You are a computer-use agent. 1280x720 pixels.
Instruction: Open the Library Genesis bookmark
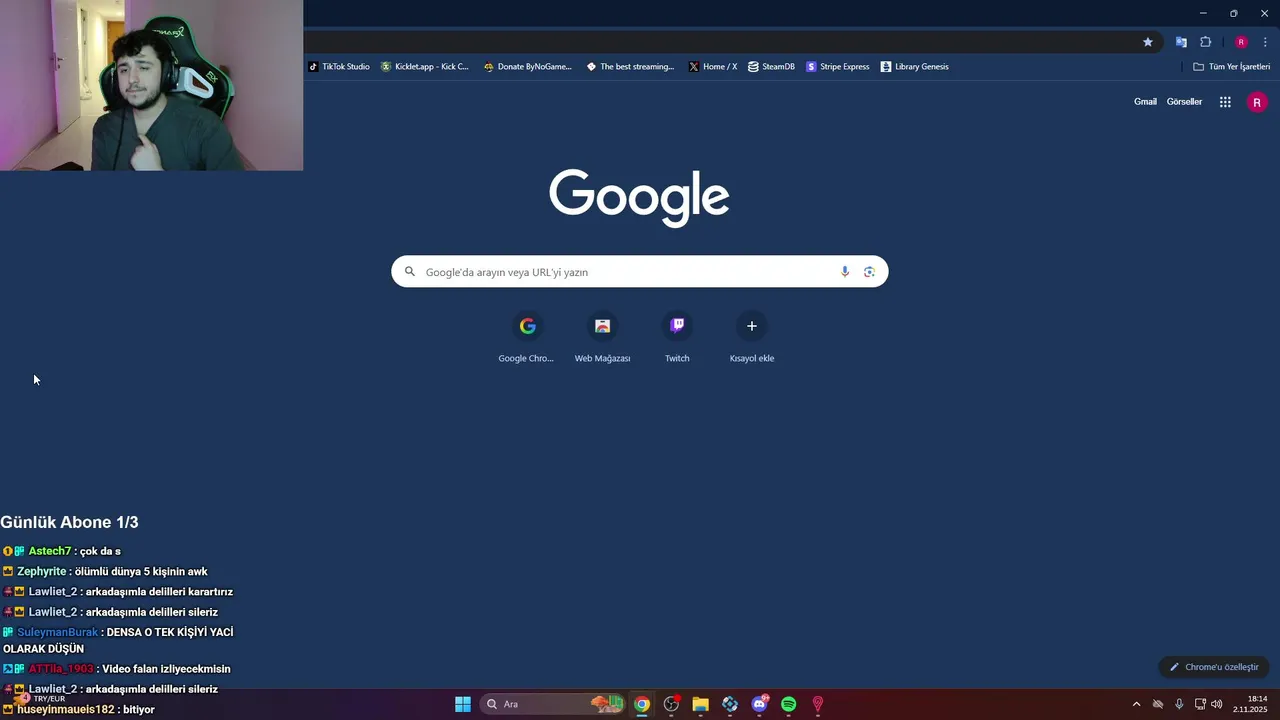click(915, 67)
